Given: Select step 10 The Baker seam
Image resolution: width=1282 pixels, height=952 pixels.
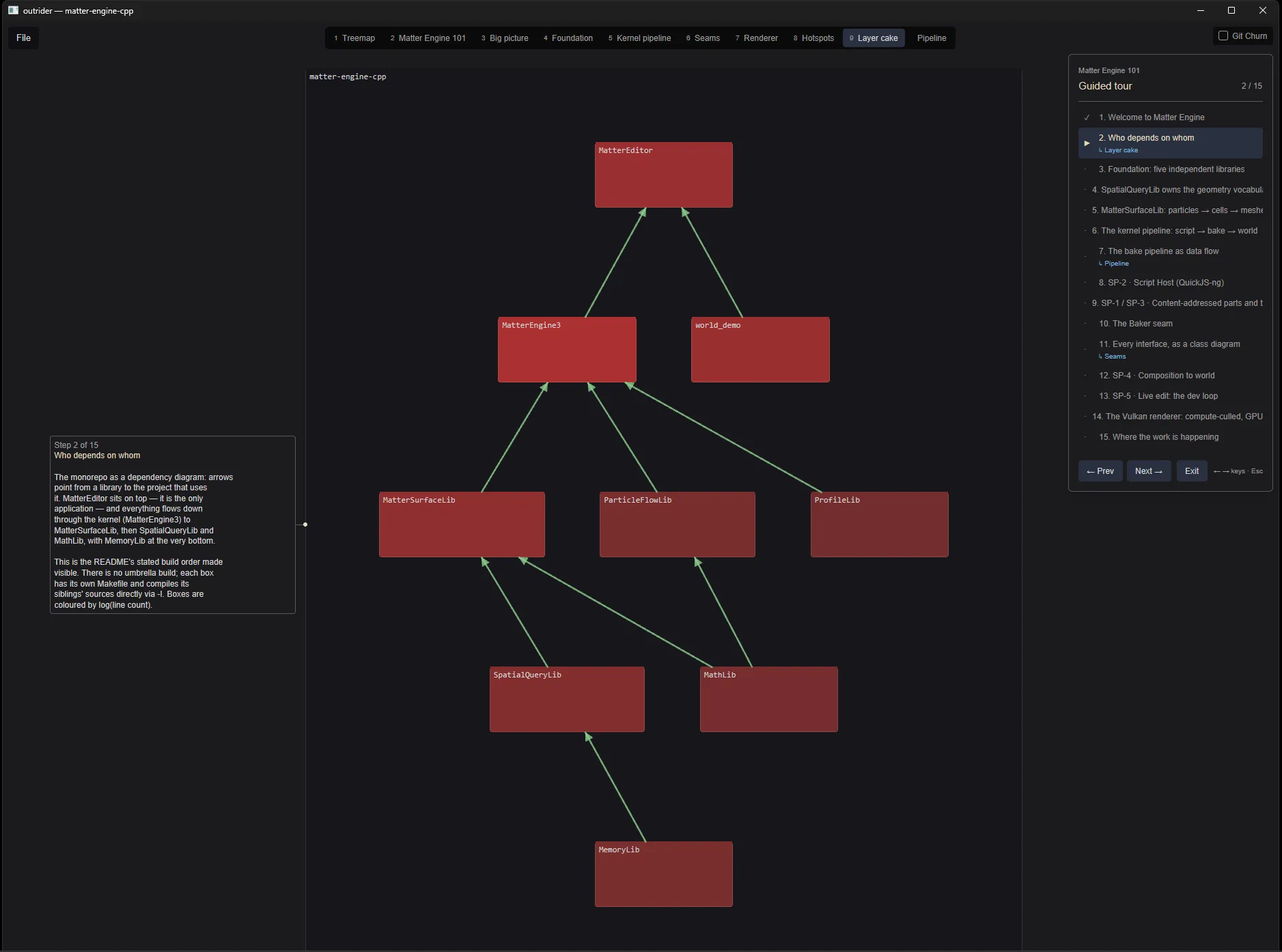Looking at the screenshot, I should click(1171, 324).
